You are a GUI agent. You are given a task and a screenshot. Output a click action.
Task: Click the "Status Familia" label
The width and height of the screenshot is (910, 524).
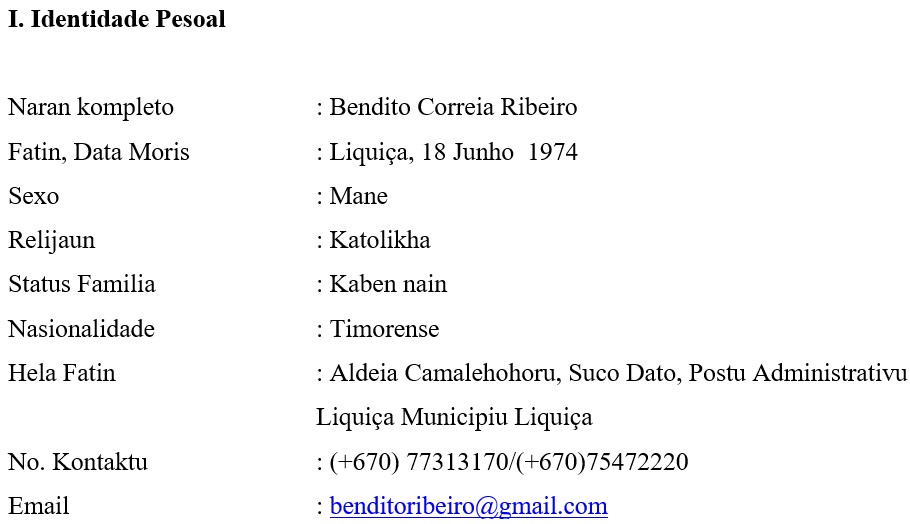pyautogui.click(x=82, y=285)
